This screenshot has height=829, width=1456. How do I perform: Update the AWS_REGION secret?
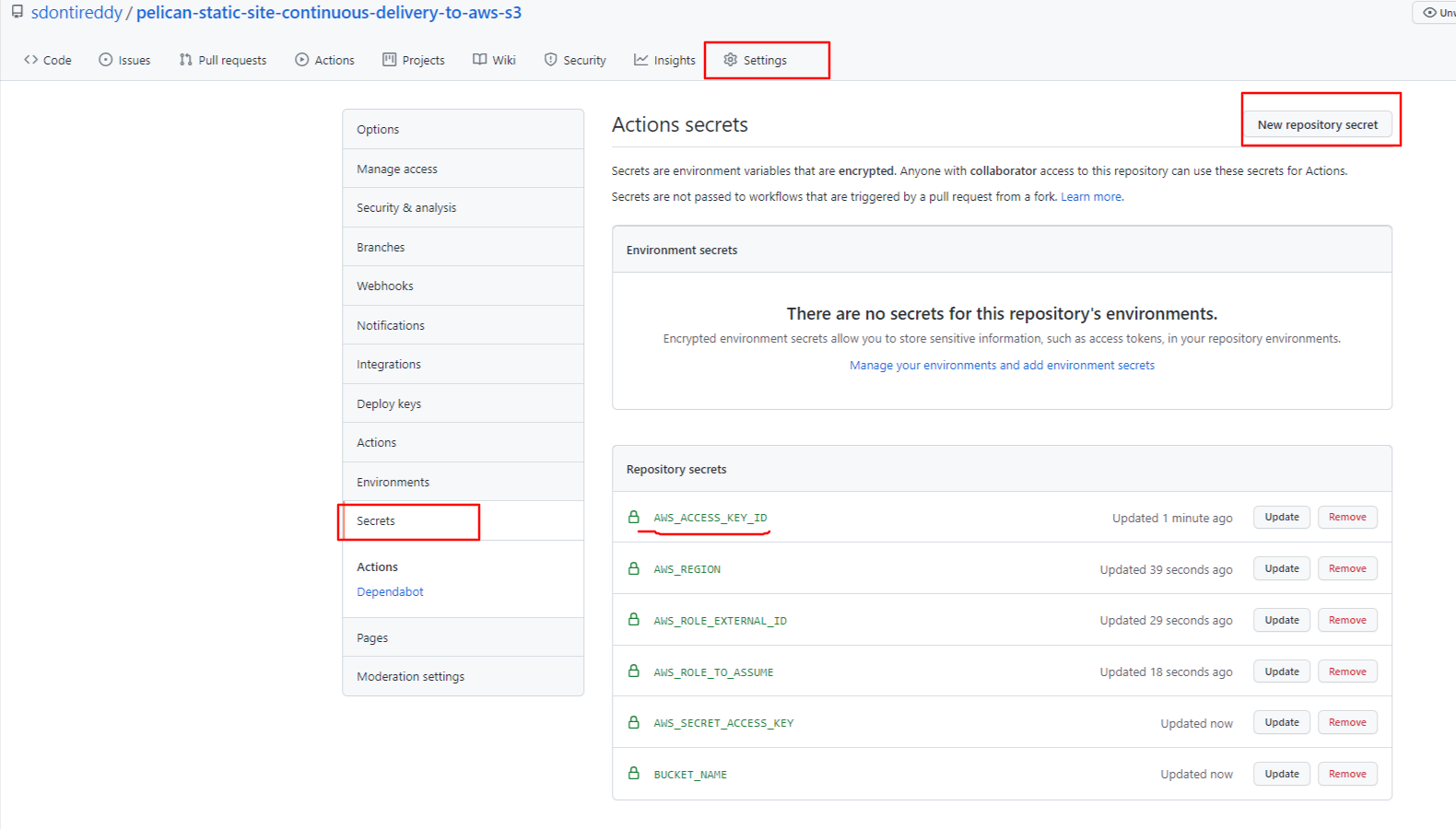(1282, 569)
